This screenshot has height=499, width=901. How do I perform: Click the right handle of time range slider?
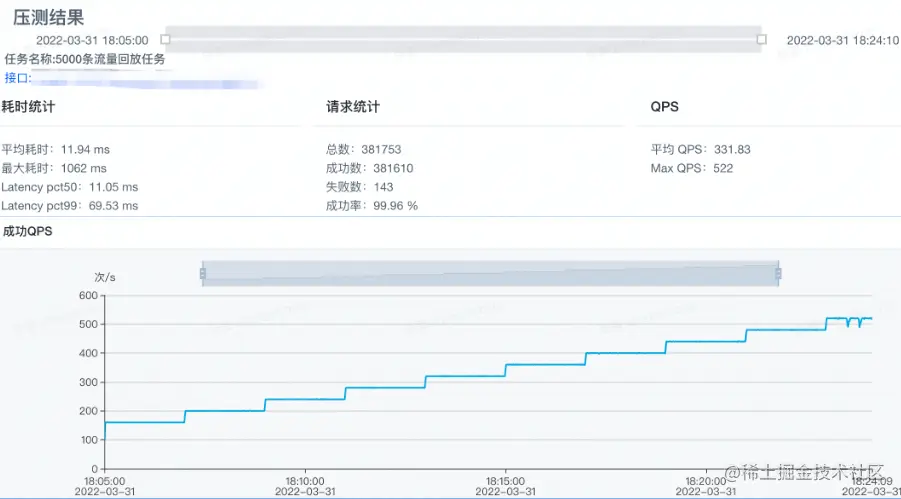click(x=762, y=39)
